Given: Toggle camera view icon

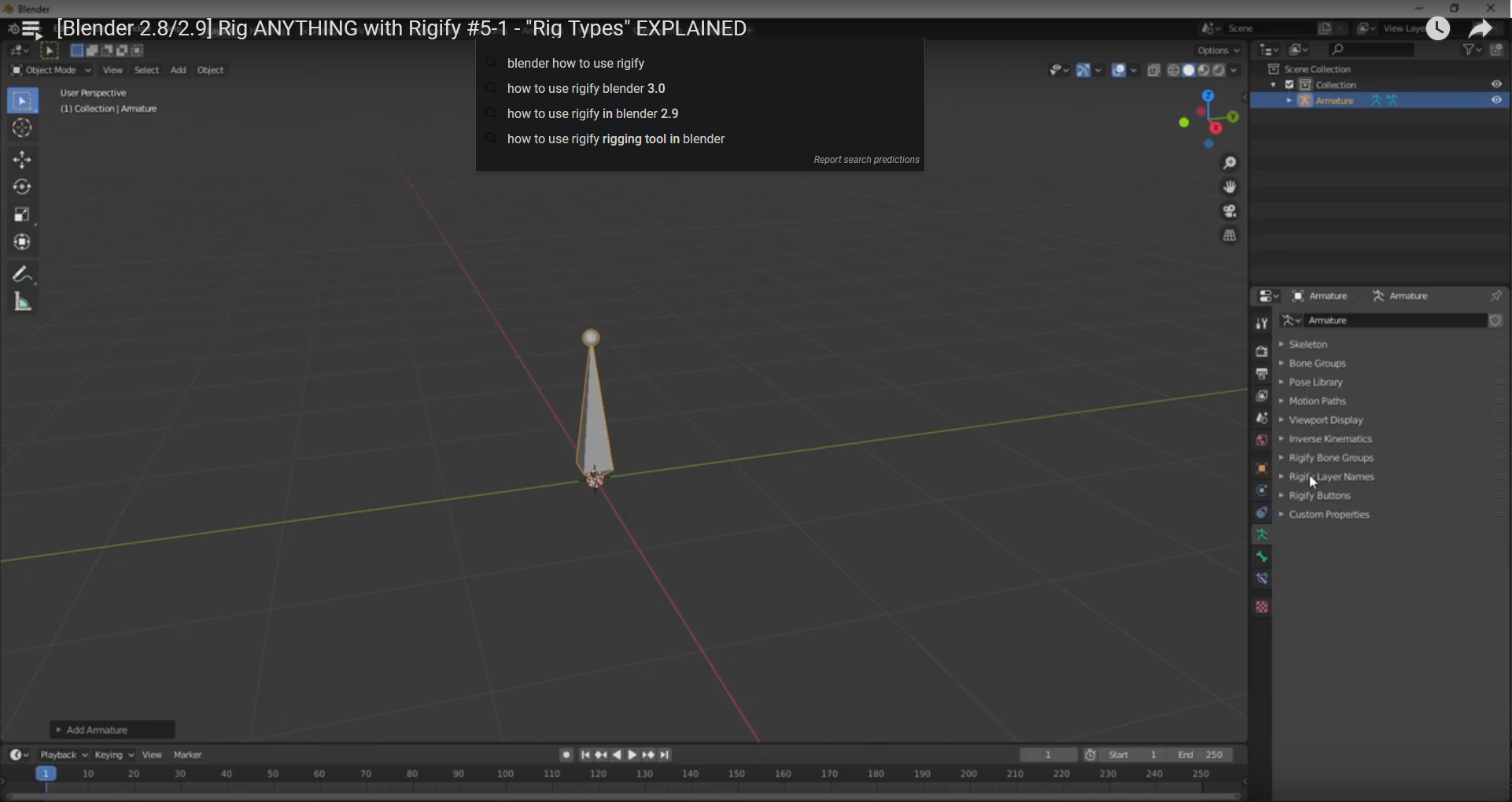Looking at the screenshot, I should coord(1230,212).
